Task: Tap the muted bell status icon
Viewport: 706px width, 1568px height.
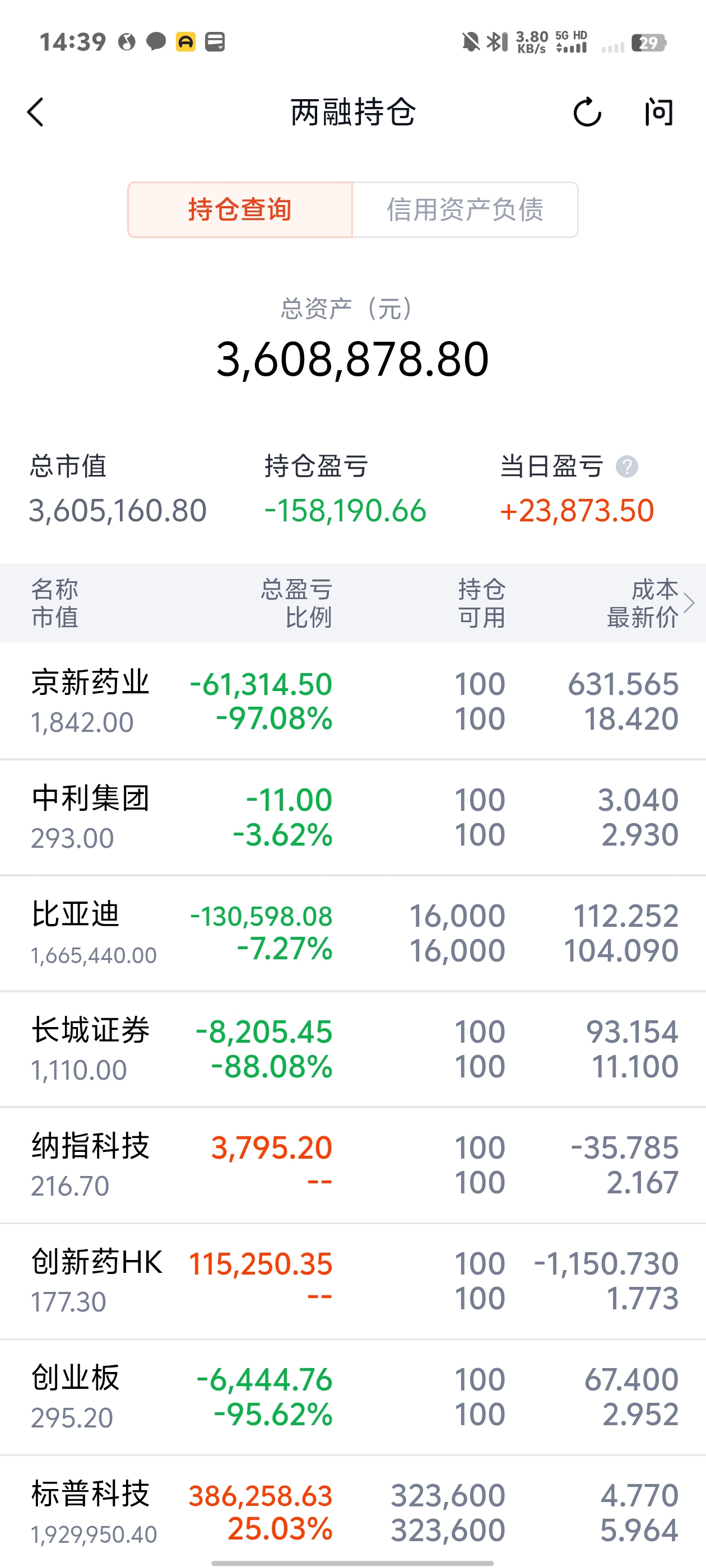Action: [x=470, y=42]
